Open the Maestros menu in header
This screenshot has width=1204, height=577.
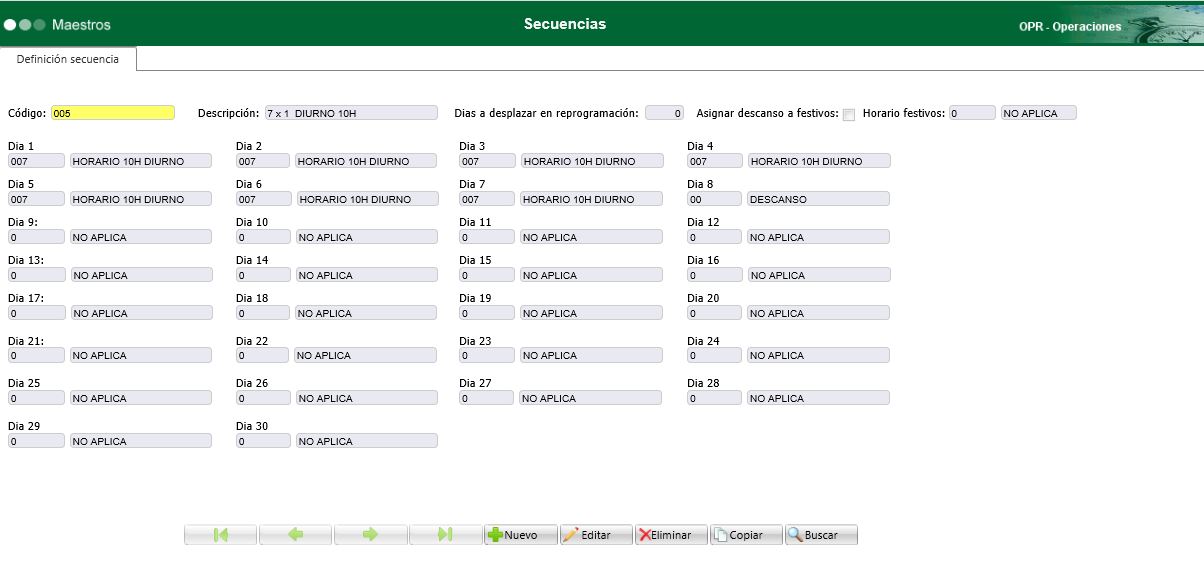coord(81,24)
